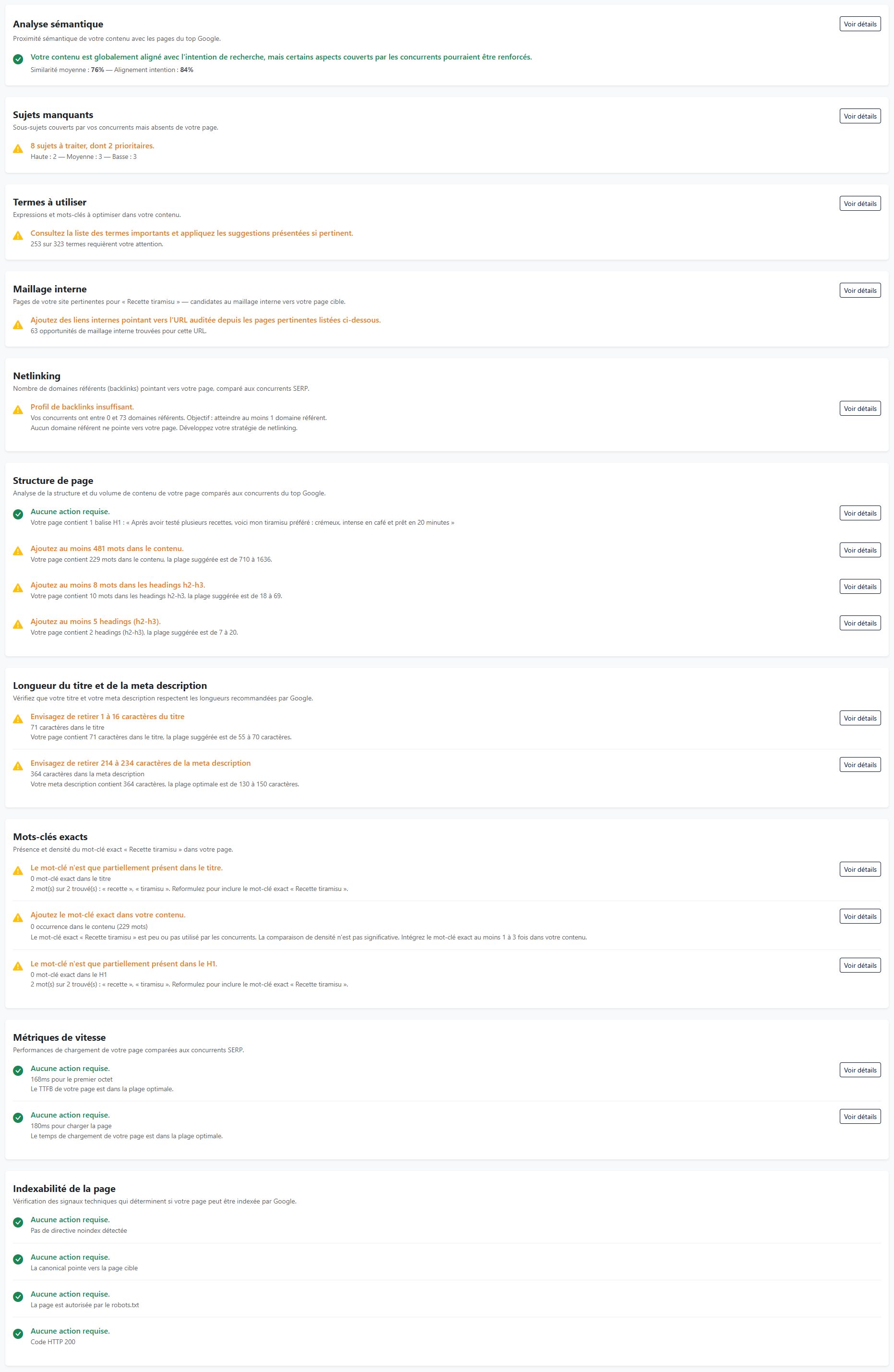Click 'Consultez la liste des termes importants' message

192,233
